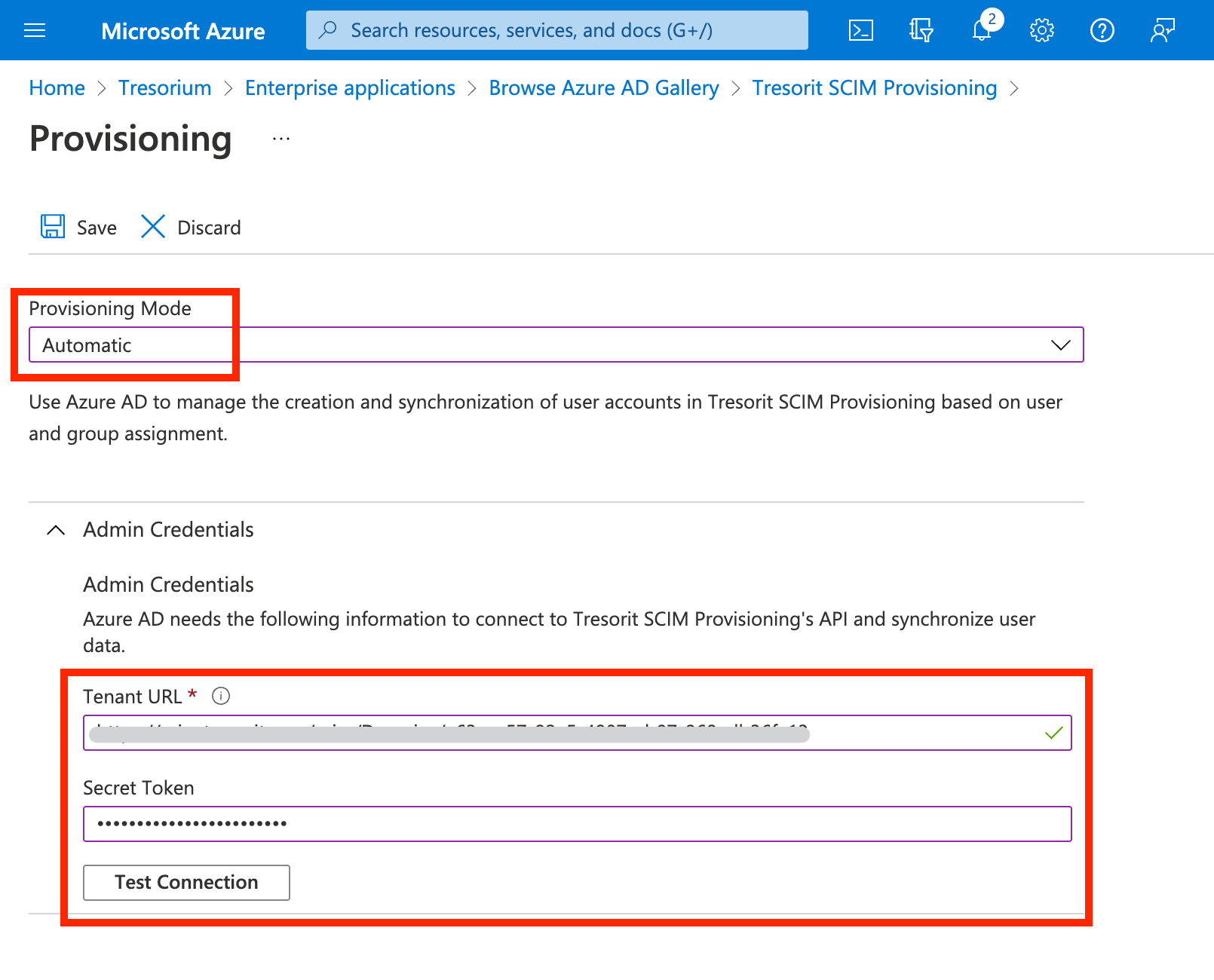This screenshot has width=1214, height=980.
Task: Open the Azure portal hamburger menu
Action: tap(35, 30)
